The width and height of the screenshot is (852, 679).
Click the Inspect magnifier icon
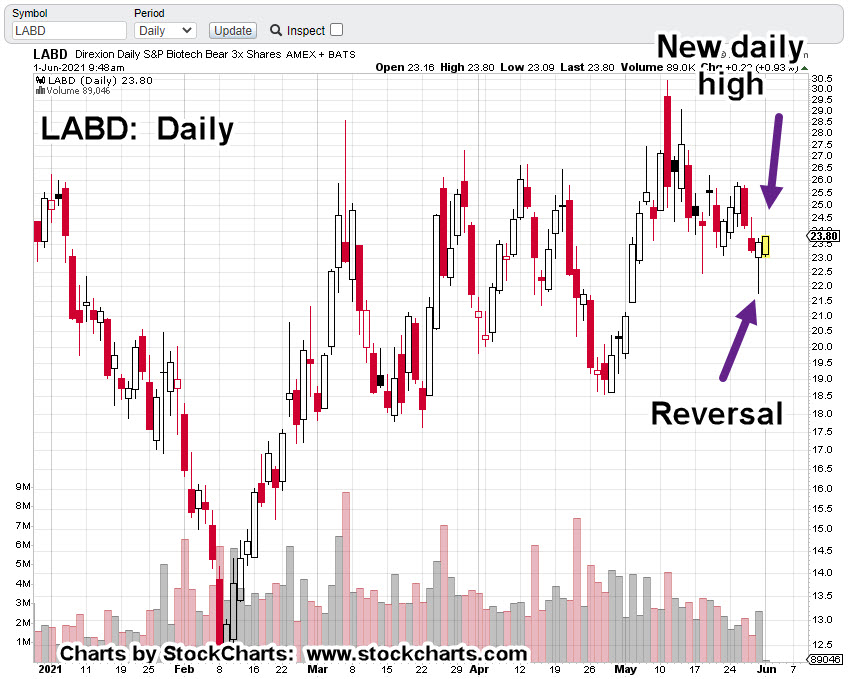click(x=276, y=30)
